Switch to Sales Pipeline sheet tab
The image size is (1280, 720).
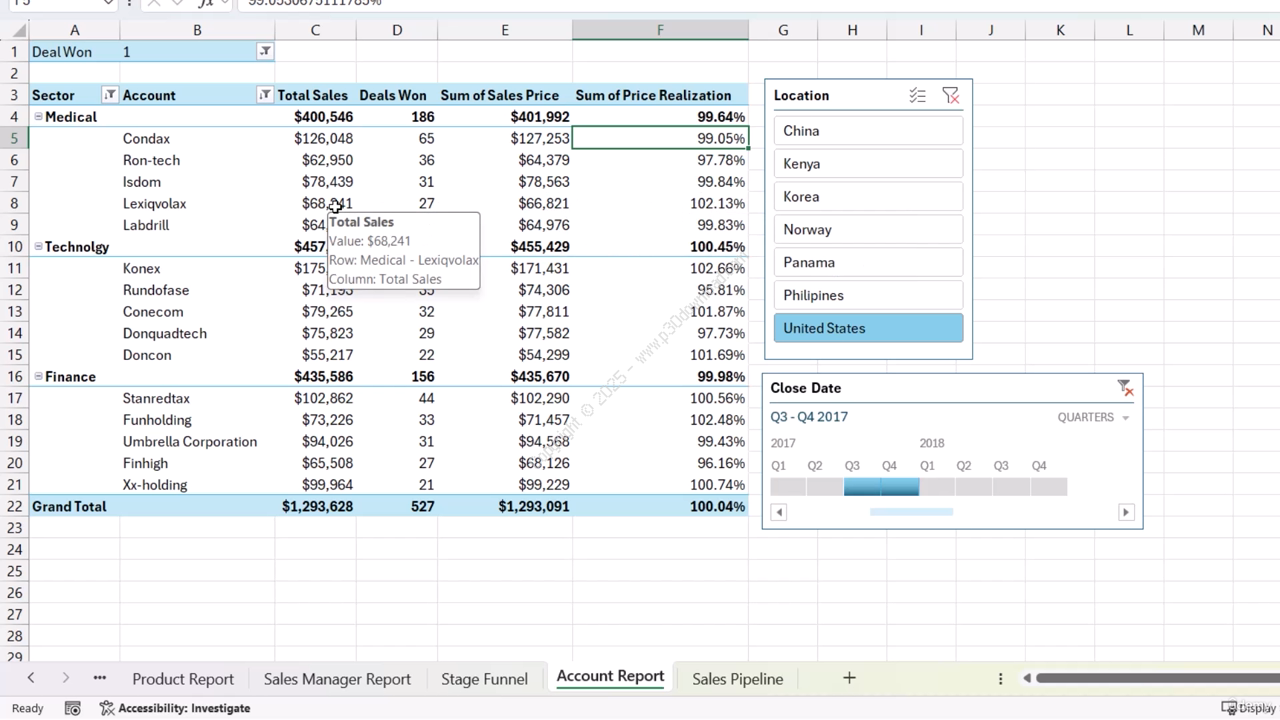point(738,679)
